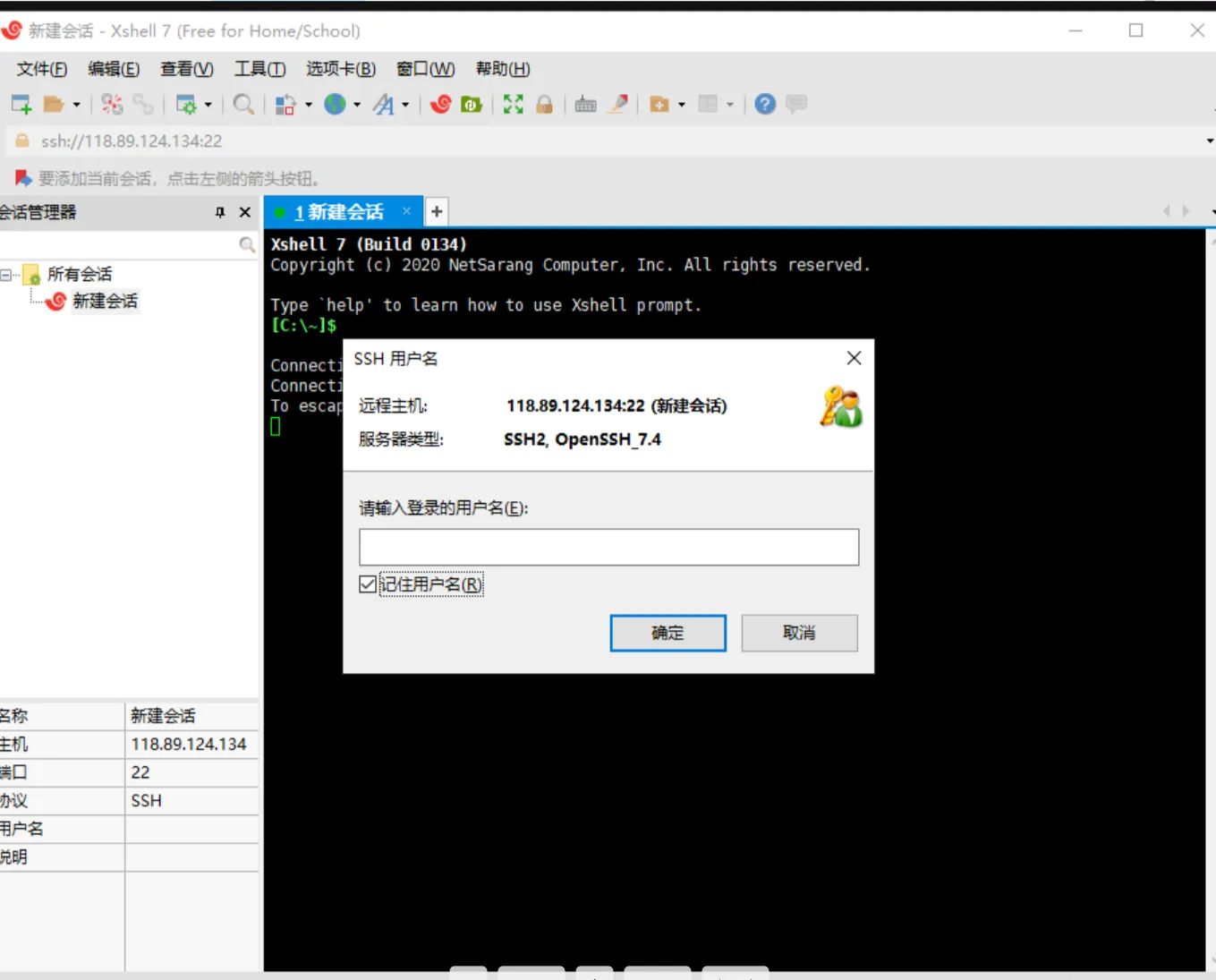This screenshot has height=980, width=1216.
Task: Open the 编辑(E) menu
Action: (x=114, y=69)
